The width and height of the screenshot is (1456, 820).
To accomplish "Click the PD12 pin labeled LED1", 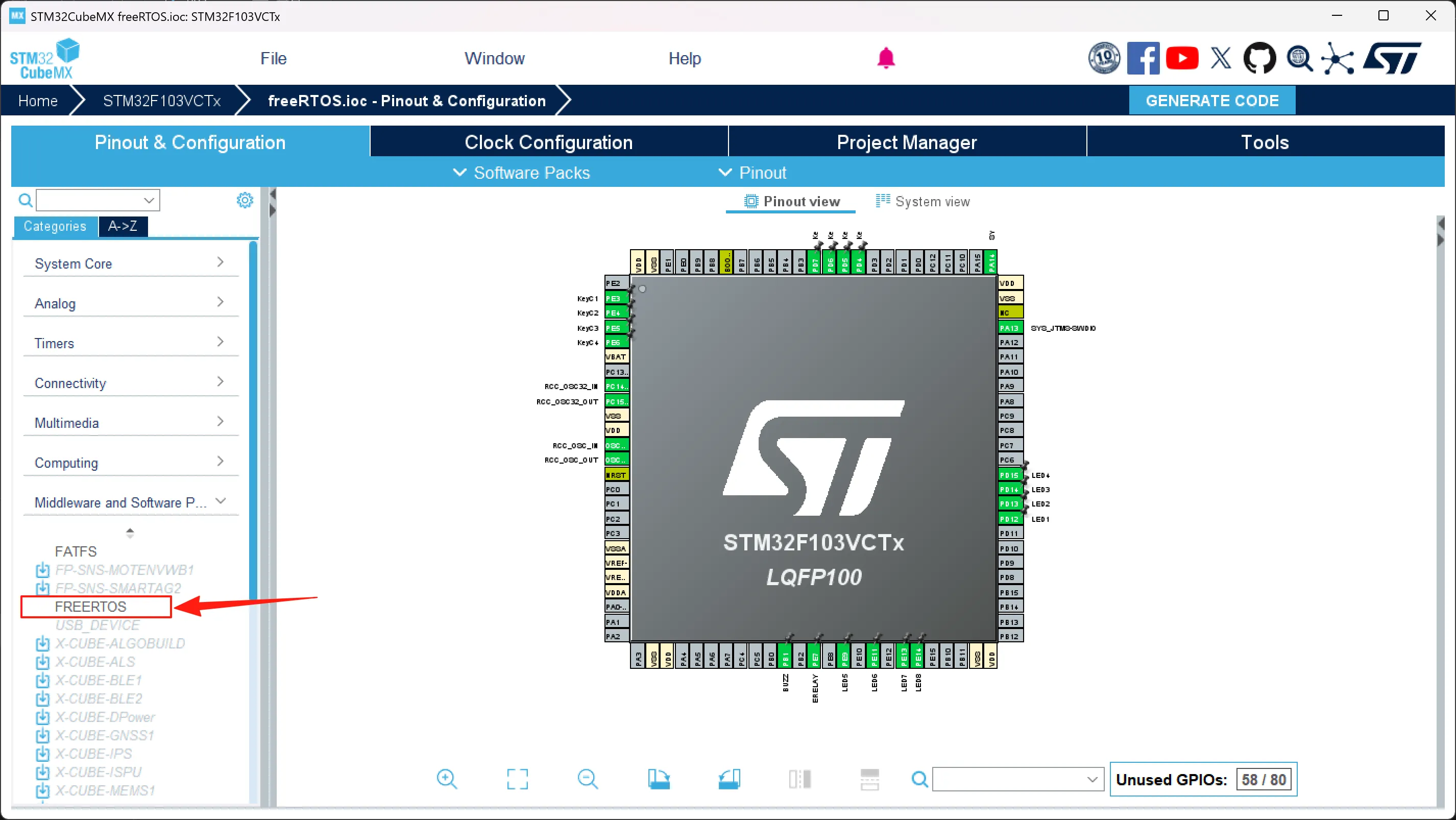I will (x=1009, y=519).
